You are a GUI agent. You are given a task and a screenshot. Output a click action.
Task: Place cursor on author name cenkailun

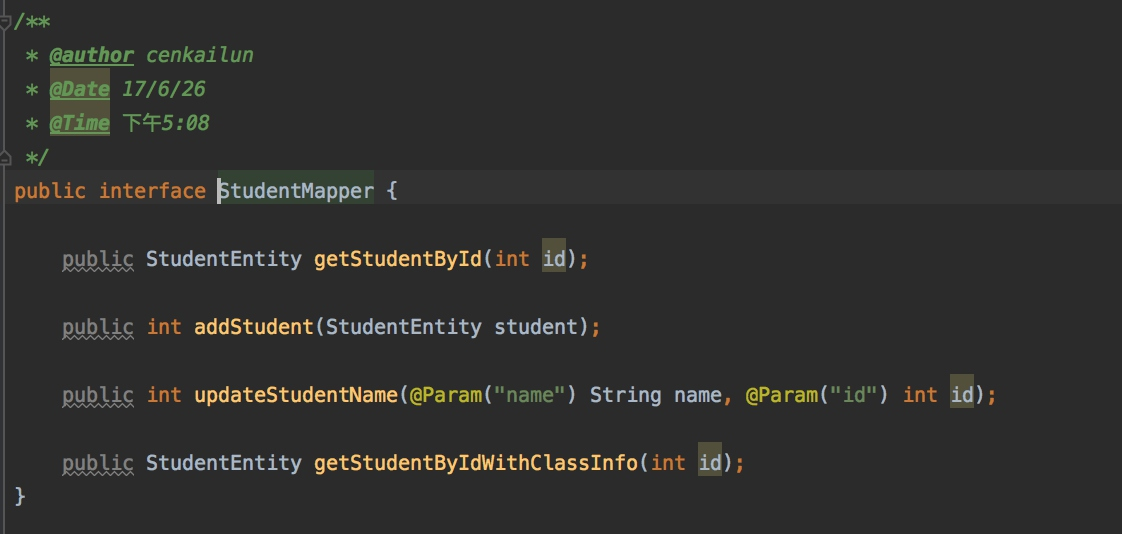200,55
